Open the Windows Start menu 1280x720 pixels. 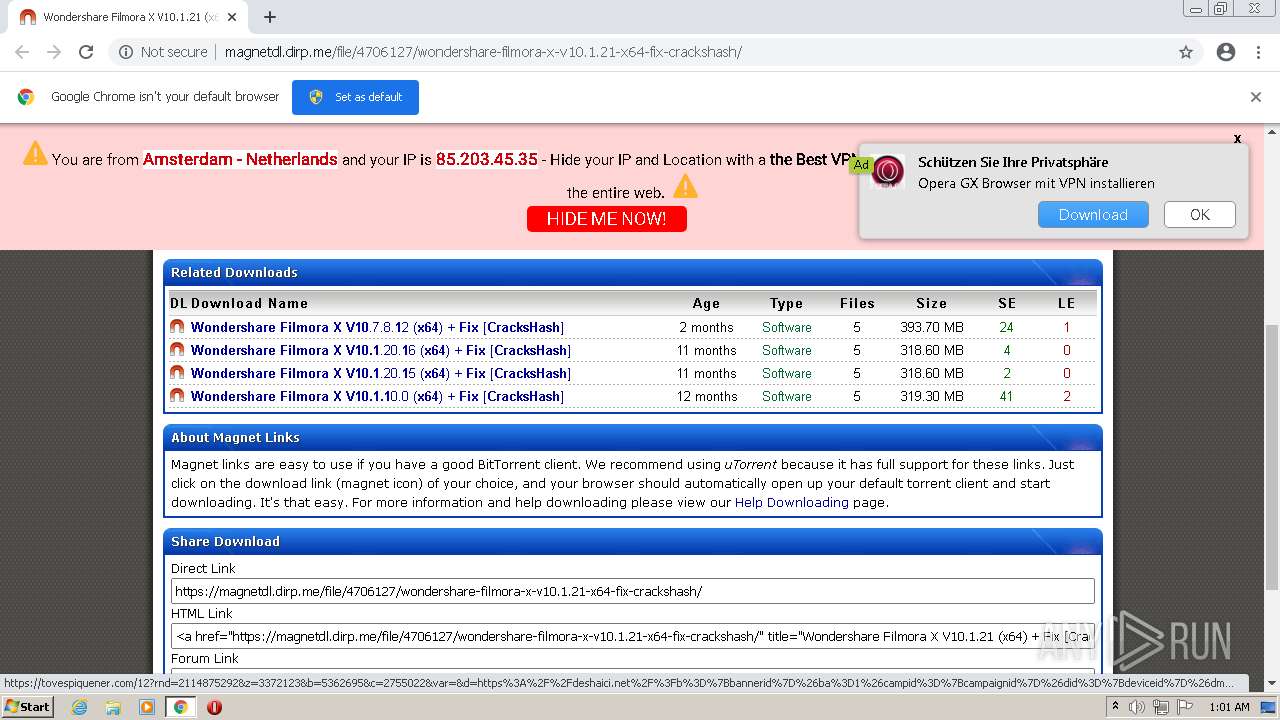click(27, 706)
